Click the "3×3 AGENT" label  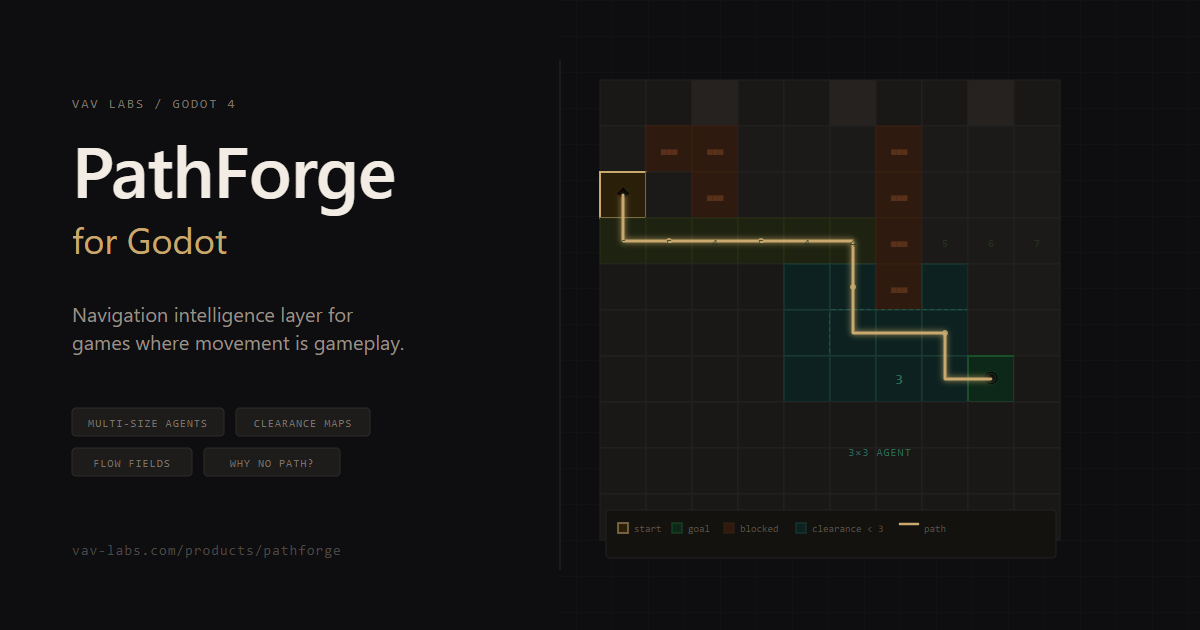(x=880, y=453)
